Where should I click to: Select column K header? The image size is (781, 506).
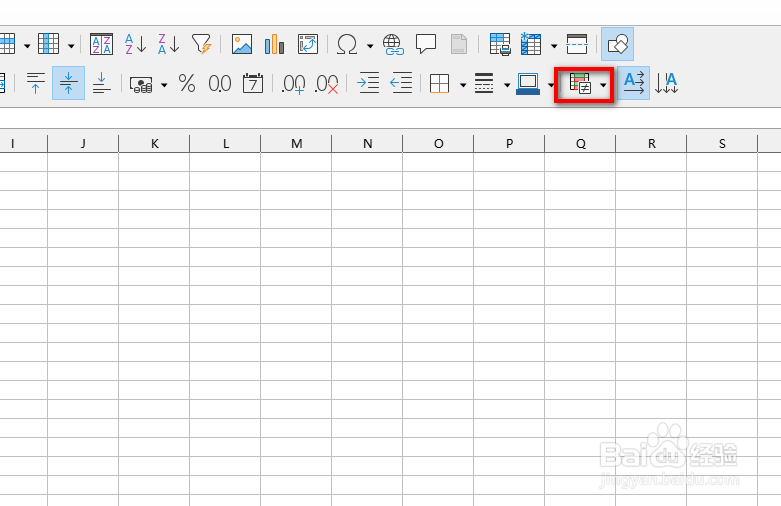click(x=154, y=143)
